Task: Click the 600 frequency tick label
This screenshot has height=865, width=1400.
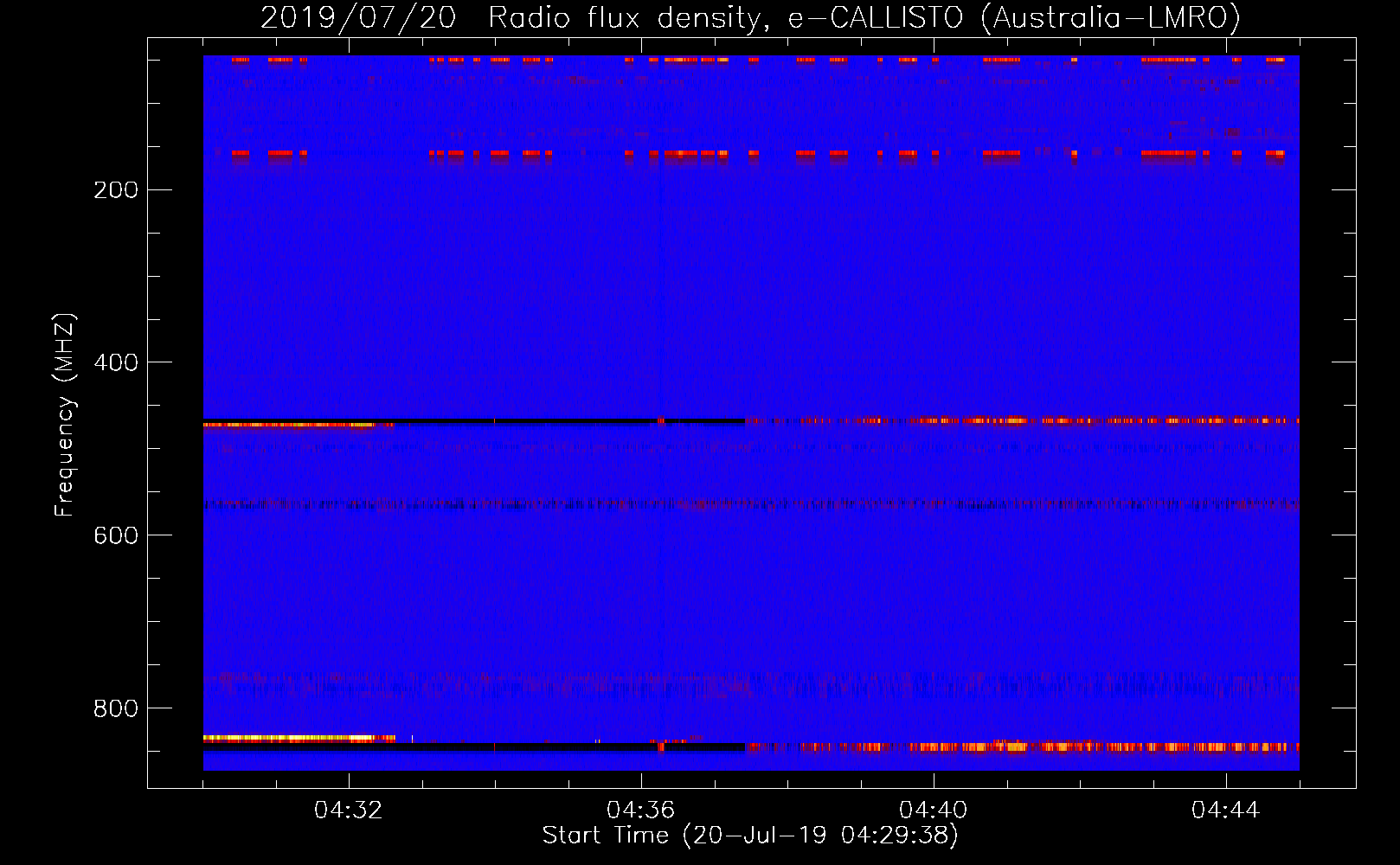Action: tap(116, 535)
